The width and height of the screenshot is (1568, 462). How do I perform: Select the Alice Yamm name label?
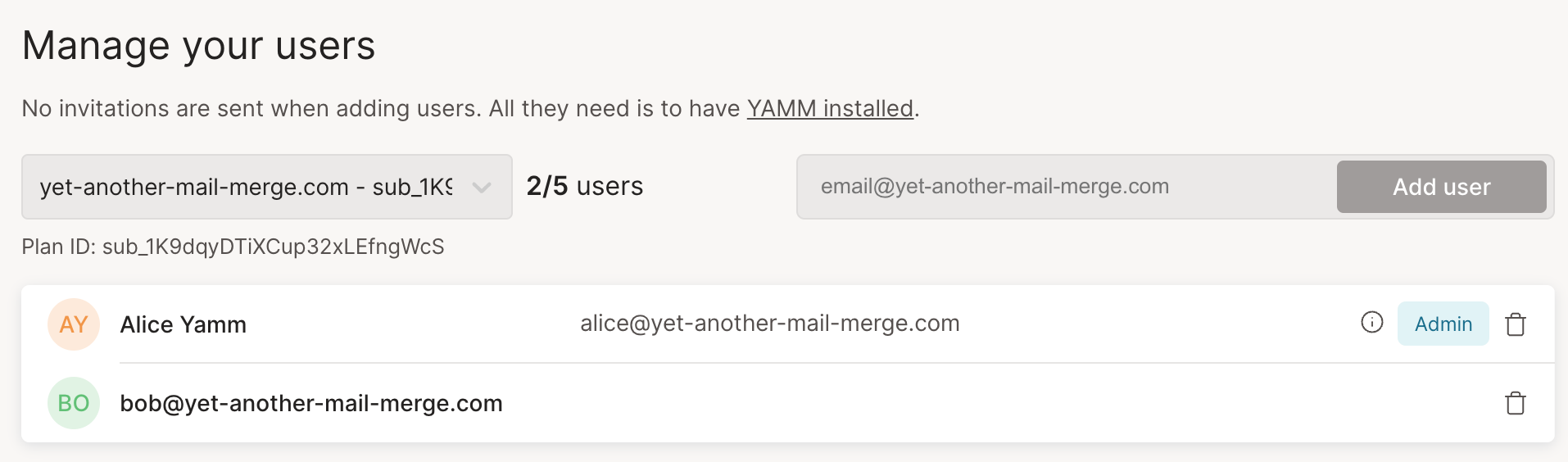coord(183,325)
